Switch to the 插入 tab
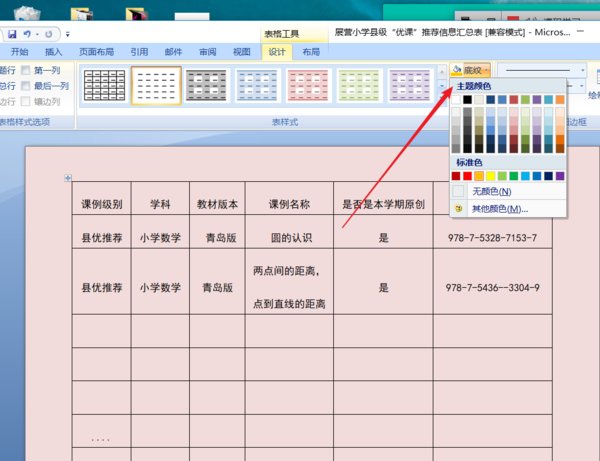600x461 pixels. pos(53,52)
